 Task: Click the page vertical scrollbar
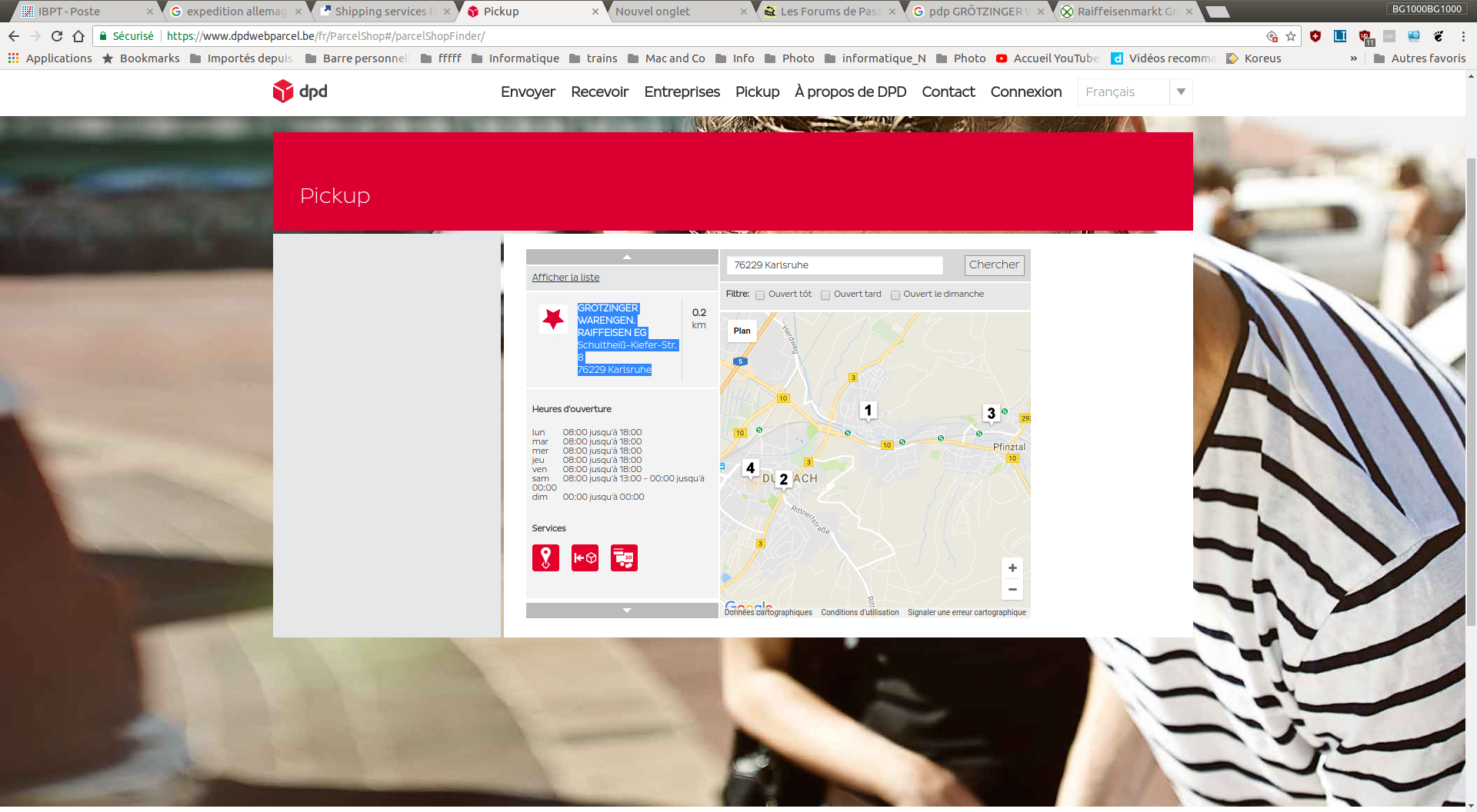pyautogui.click(x=1471, y=392)
